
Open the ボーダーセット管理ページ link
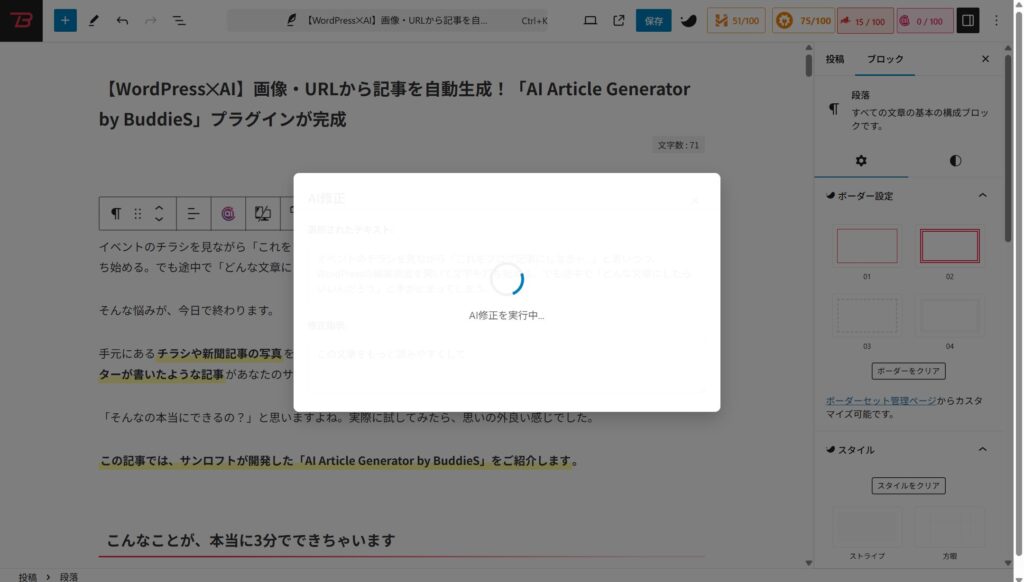coord(880,400)
